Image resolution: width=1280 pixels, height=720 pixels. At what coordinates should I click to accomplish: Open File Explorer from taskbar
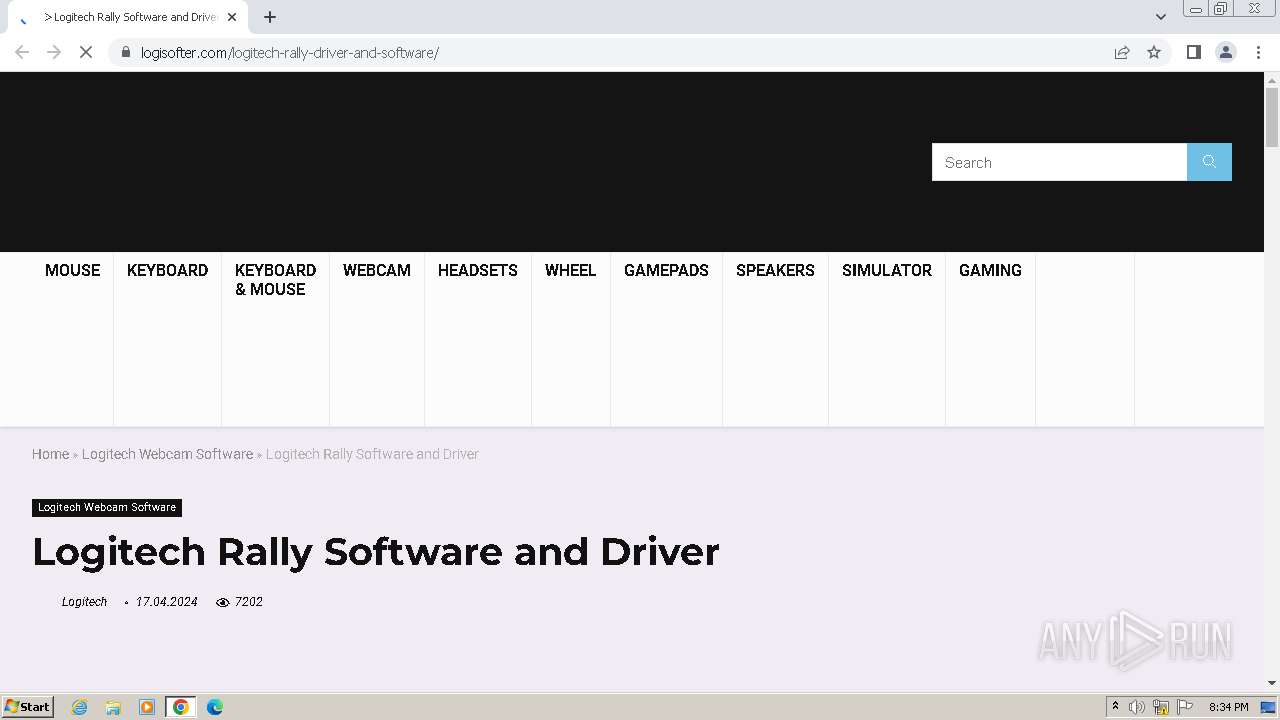pos(113,707)
